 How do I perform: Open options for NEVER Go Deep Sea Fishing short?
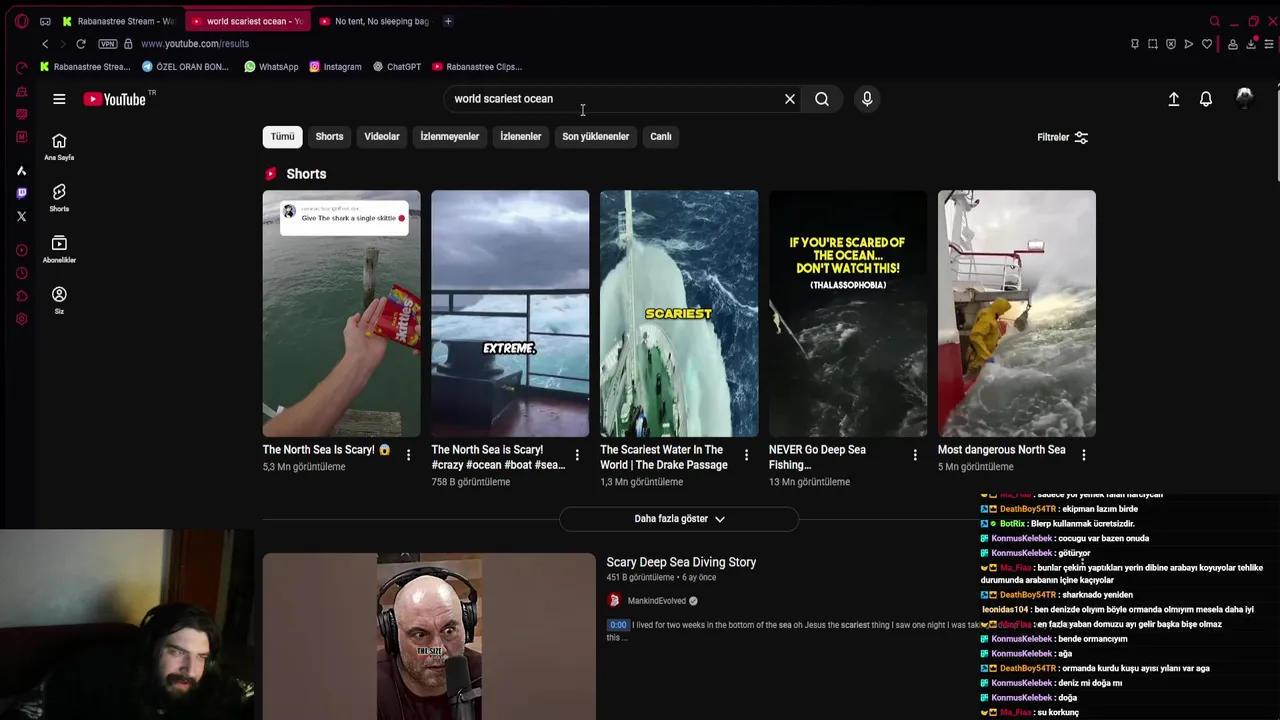click(915, 455)
